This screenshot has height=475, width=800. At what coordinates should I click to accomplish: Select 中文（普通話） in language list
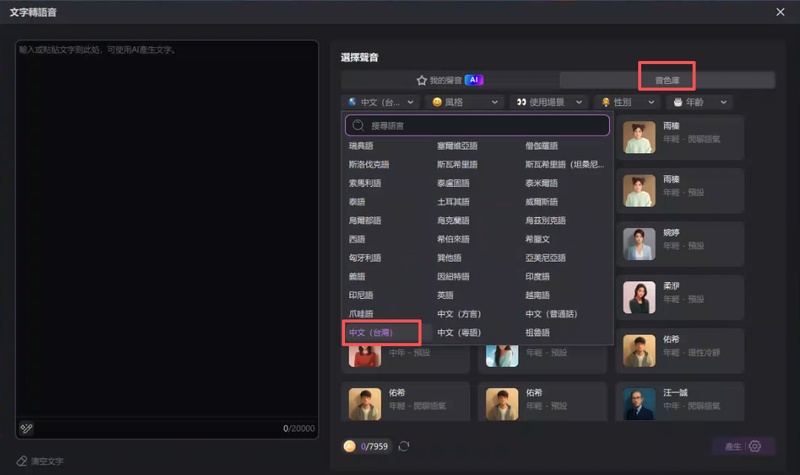pyautogui.click(x=552, y=314)
